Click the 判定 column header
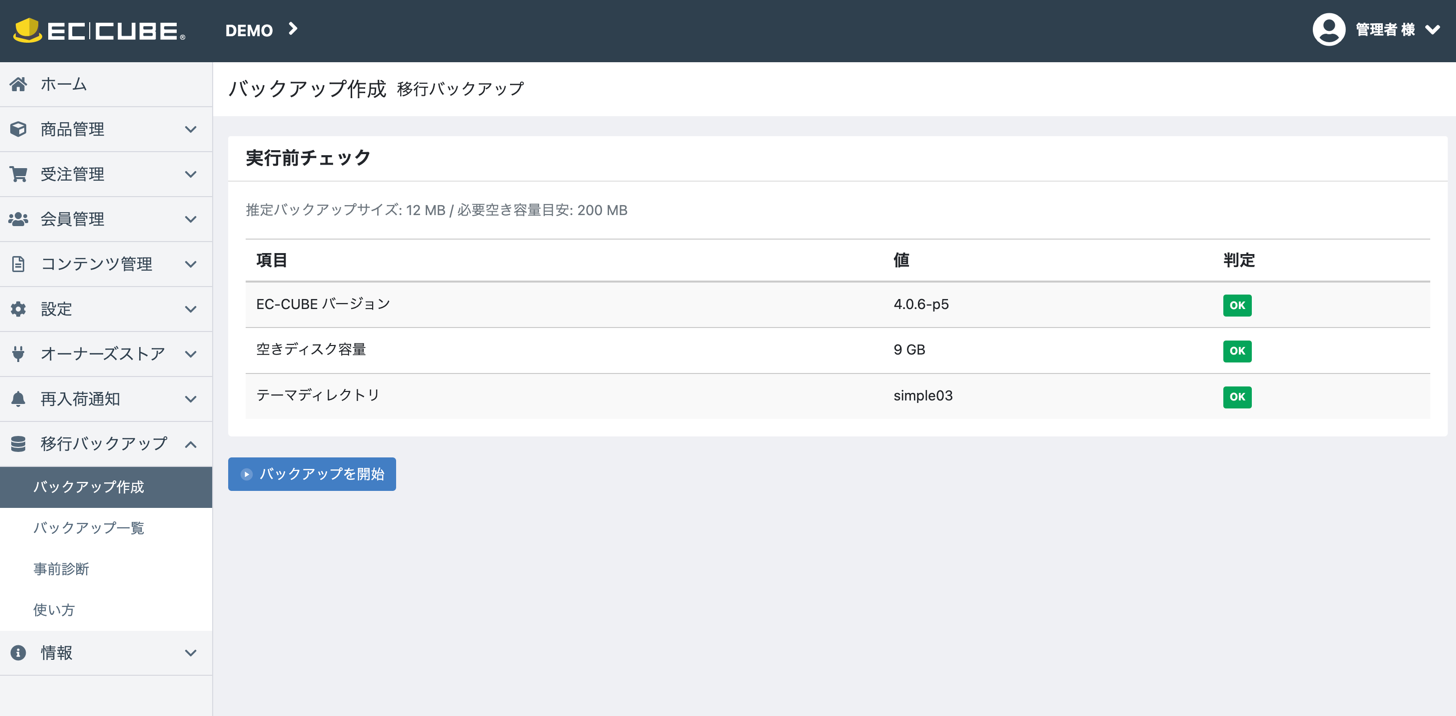 1239,261
